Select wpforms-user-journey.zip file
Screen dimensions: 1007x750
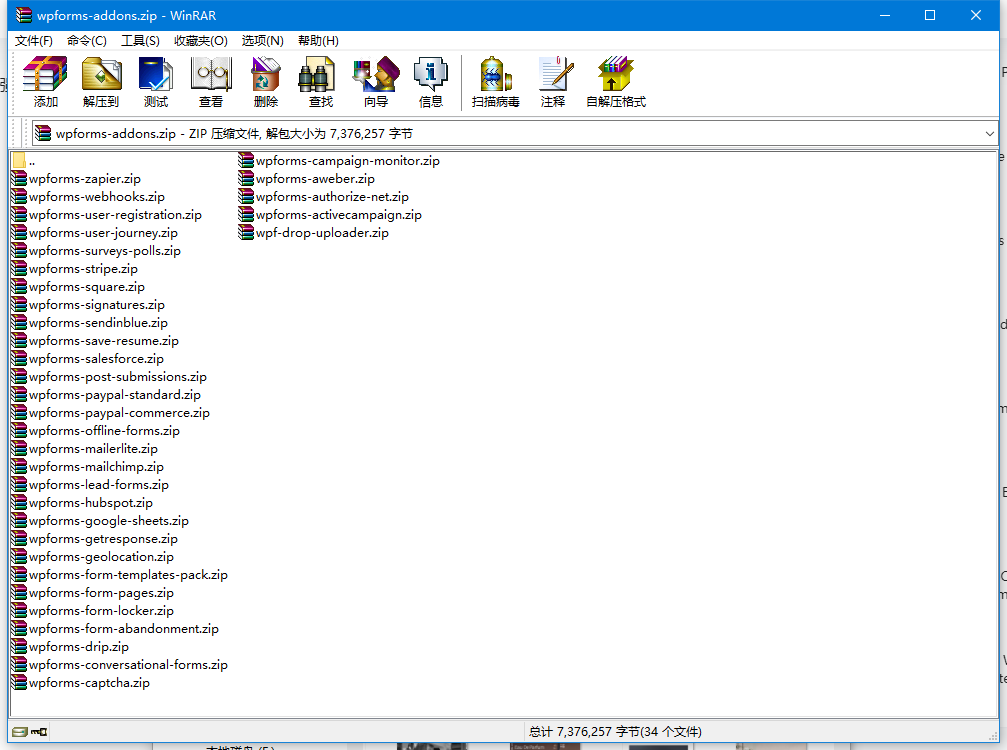tap(95, 233)
